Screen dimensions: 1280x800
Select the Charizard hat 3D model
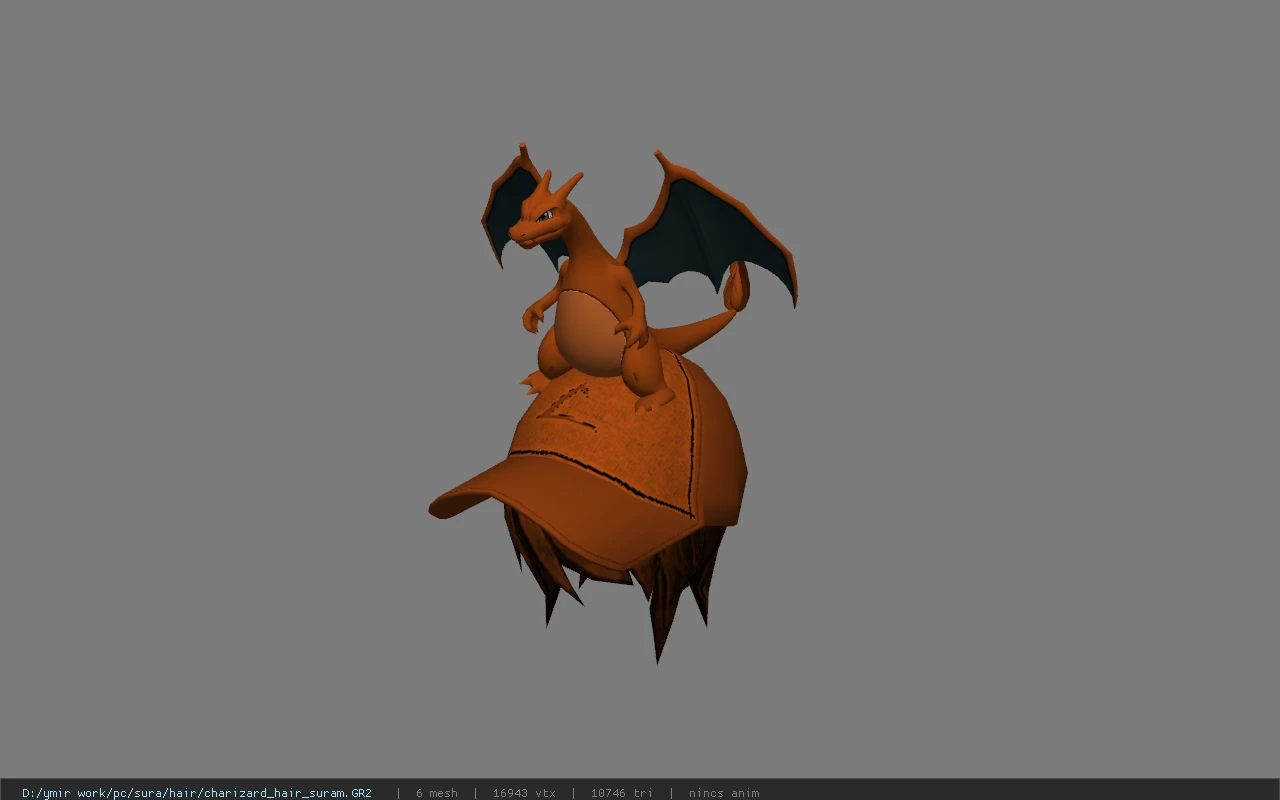pos(612,405)
